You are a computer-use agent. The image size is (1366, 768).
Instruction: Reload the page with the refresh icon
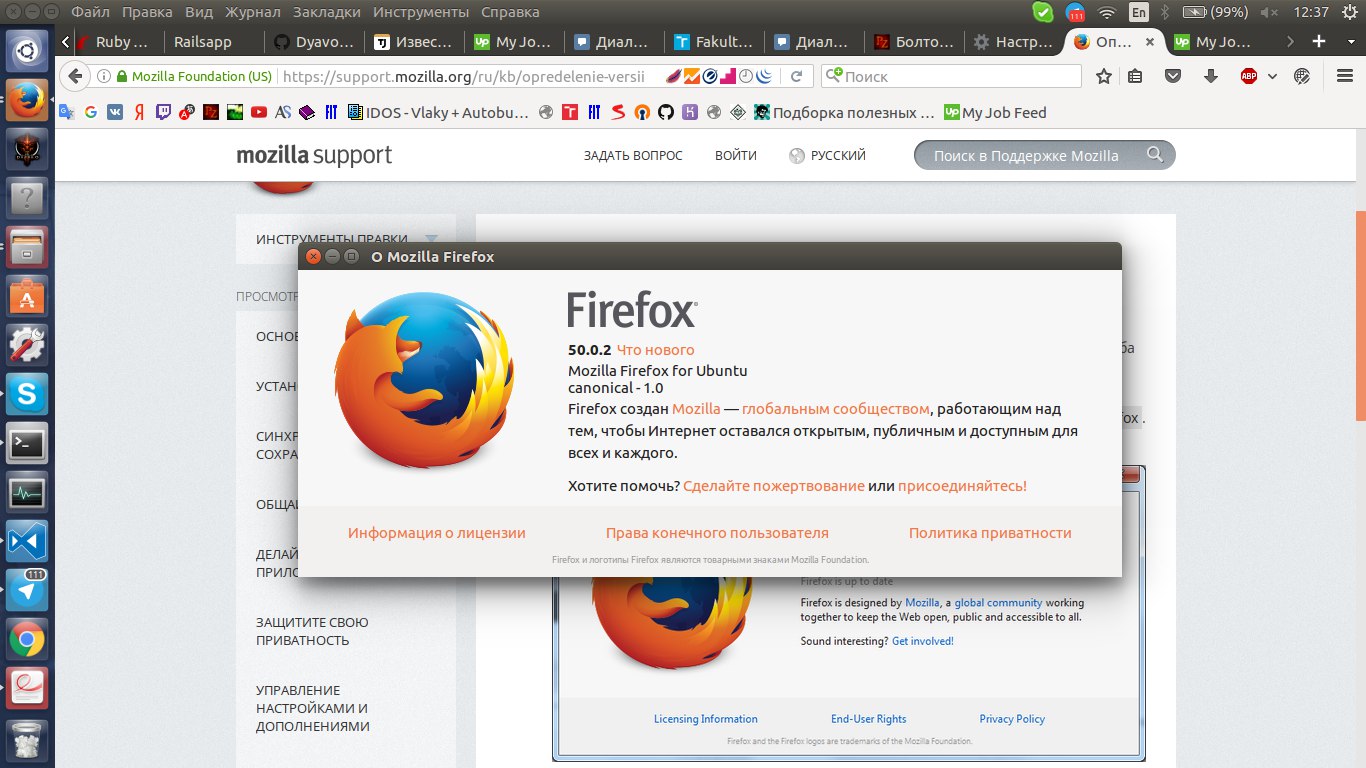(x=797, y=76)
